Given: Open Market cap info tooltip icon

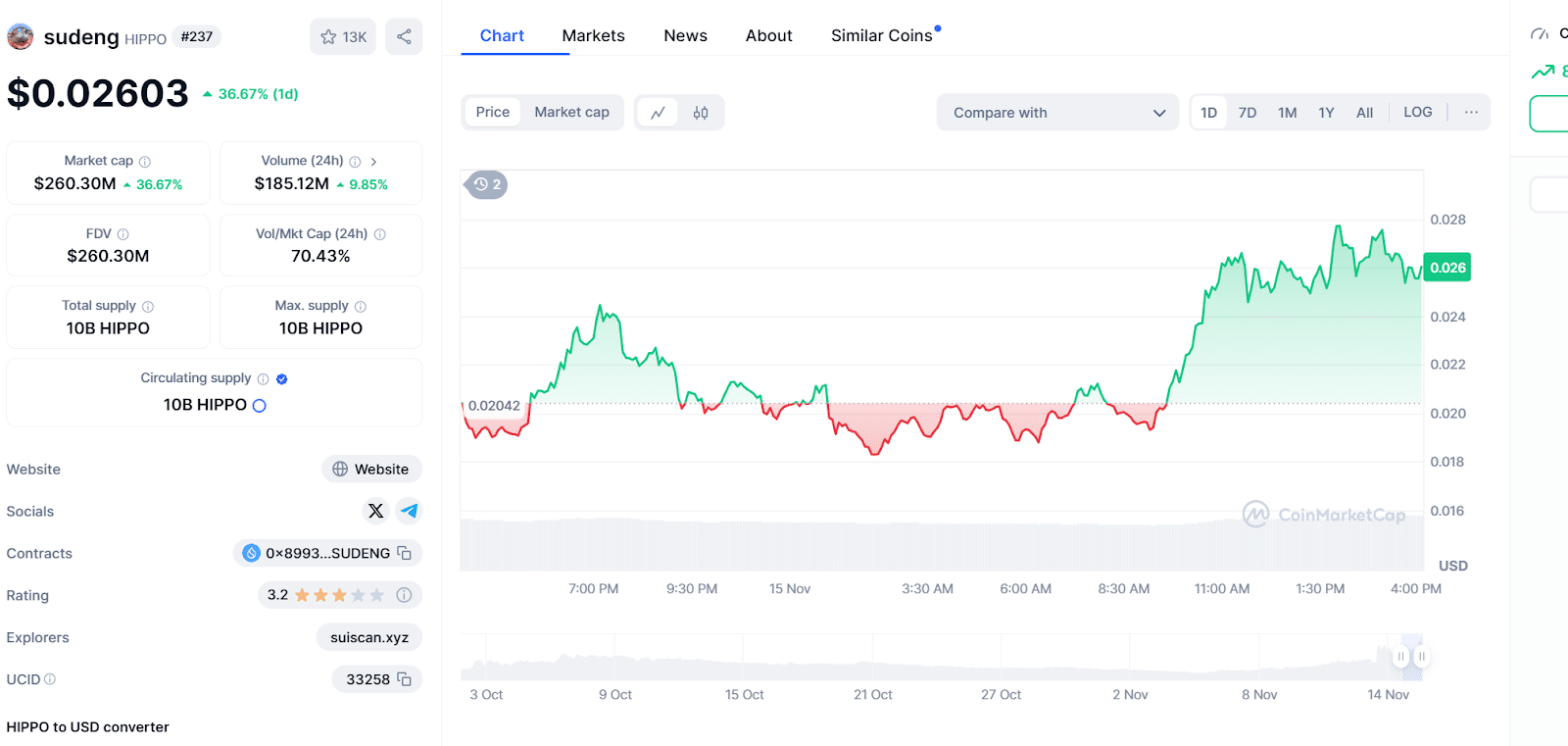Looking at the screenshot, I should (x=145, y=162).
